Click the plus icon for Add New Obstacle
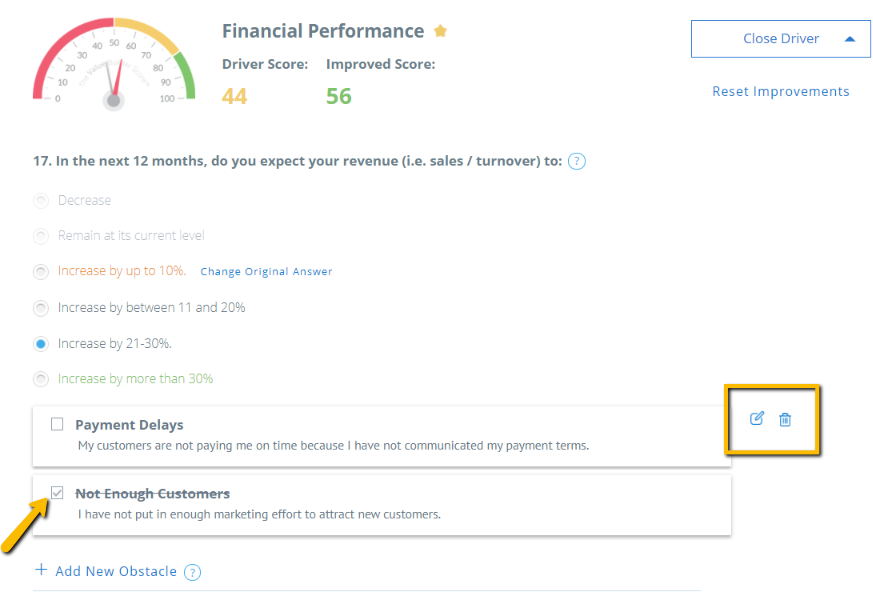Screen dimensions: 873x600 coord(41,569)
